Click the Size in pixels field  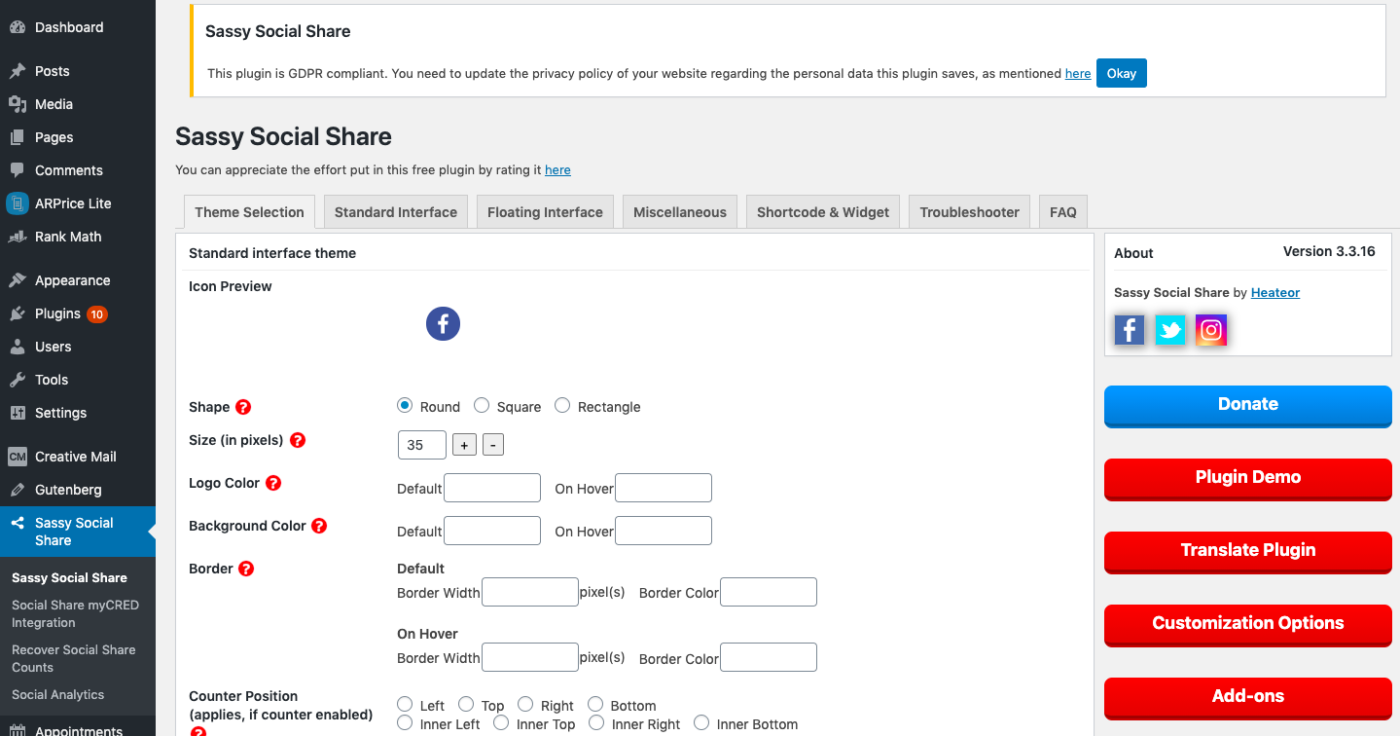(x=422, y=445)
